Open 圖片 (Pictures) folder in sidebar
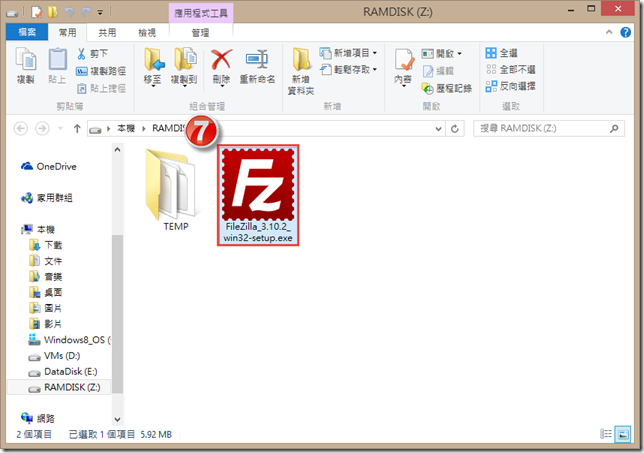 46,308
